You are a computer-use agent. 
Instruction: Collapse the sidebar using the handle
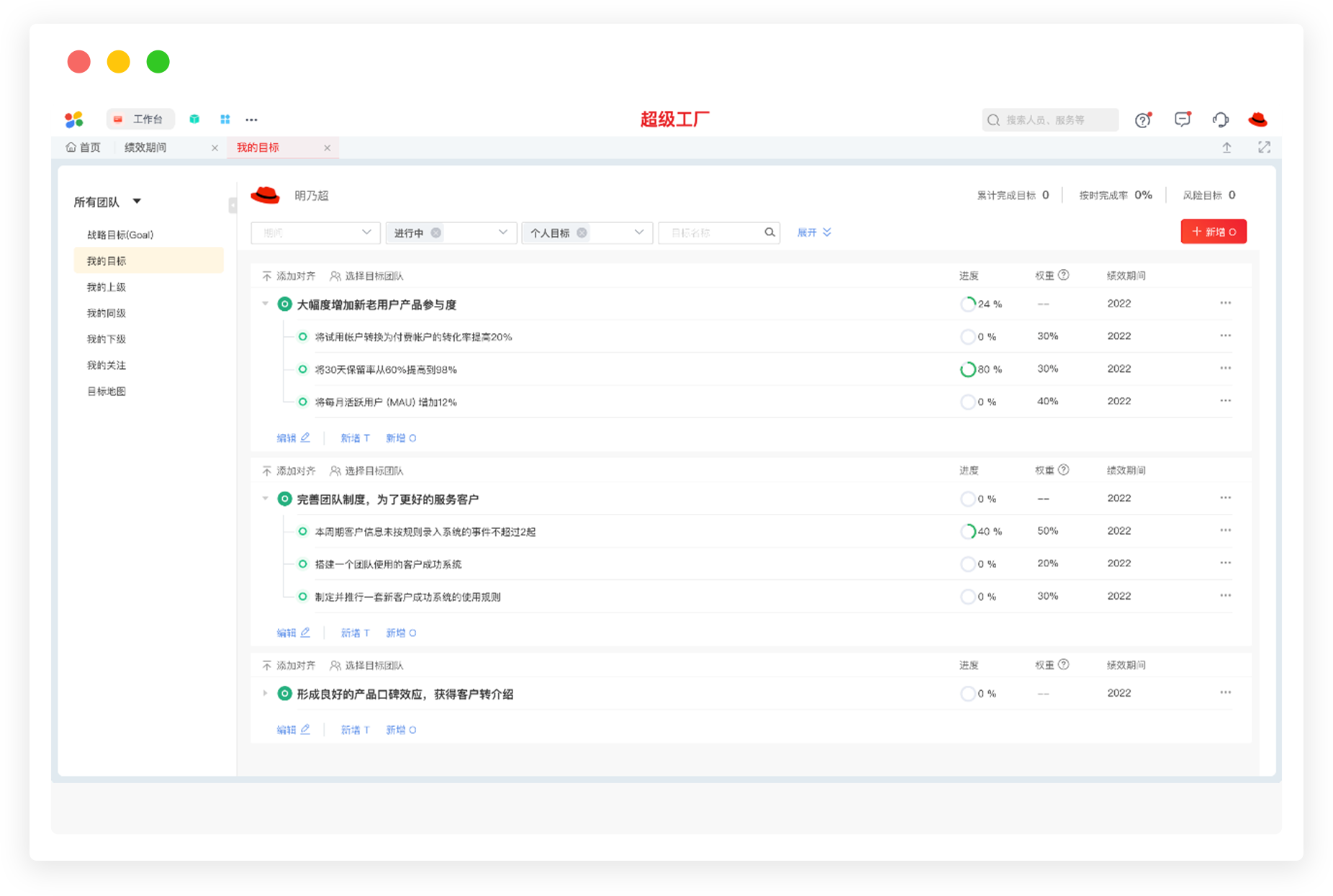pyautogui.click(x=232, y=206)
